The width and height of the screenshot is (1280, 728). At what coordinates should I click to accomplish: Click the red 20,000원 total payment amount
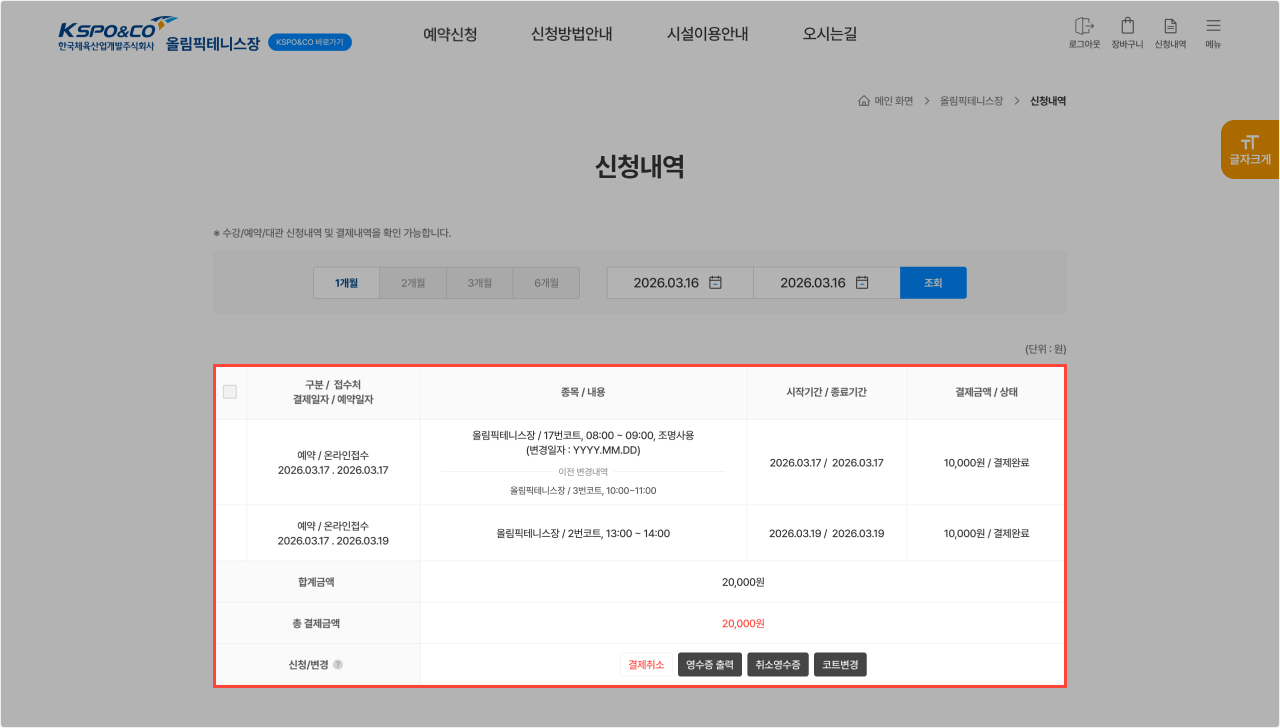[x=743, y=624]
